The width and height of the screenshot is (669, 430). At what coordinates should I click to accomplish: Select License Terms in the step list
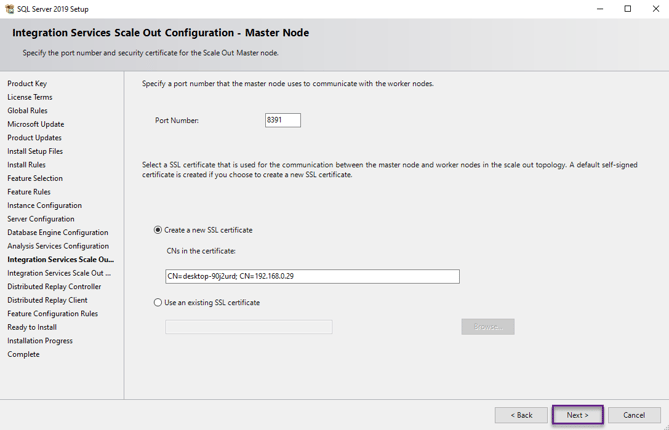[x=30, y=98]
